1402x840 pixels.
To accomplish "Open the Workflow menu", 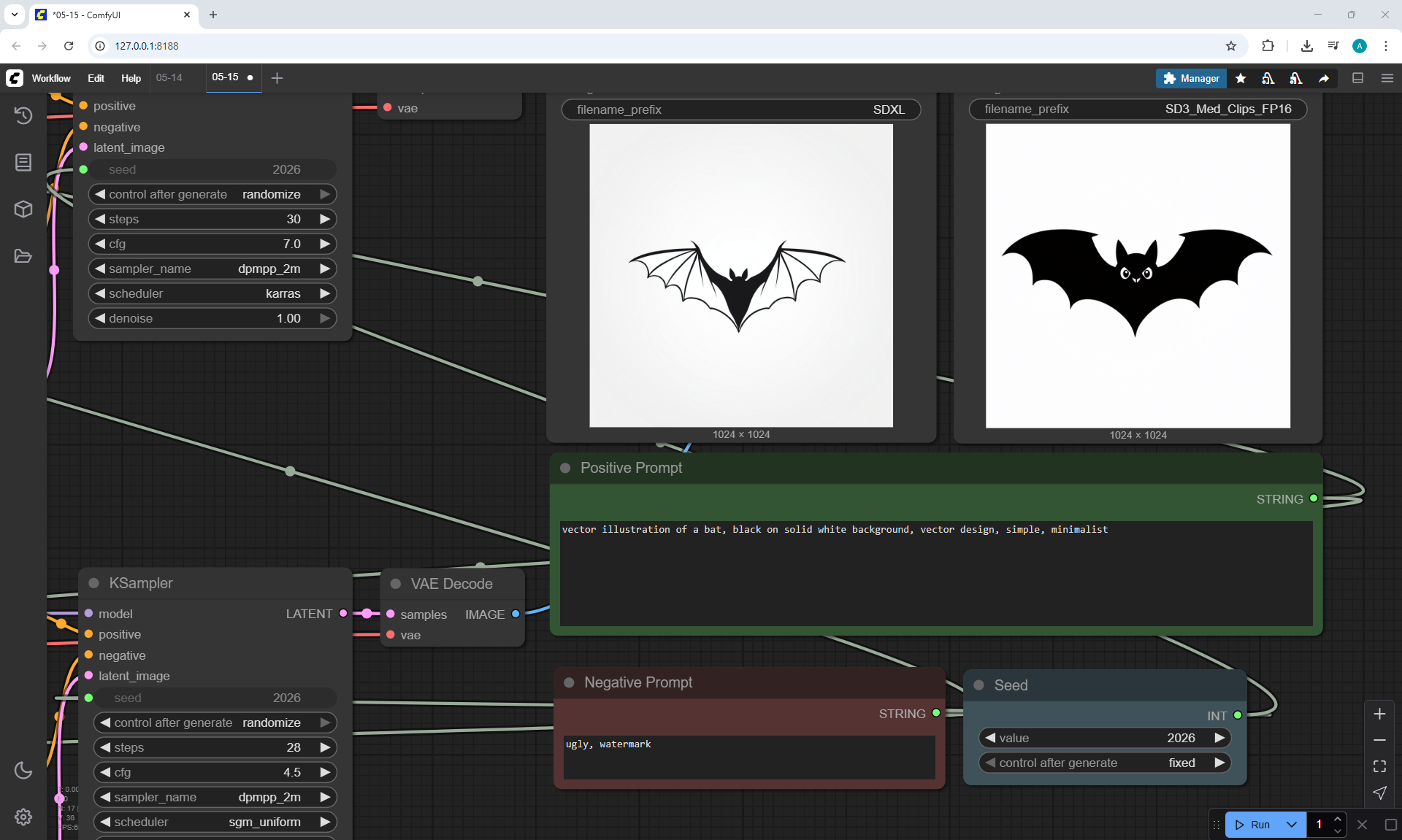I will (x=51, y=78).
